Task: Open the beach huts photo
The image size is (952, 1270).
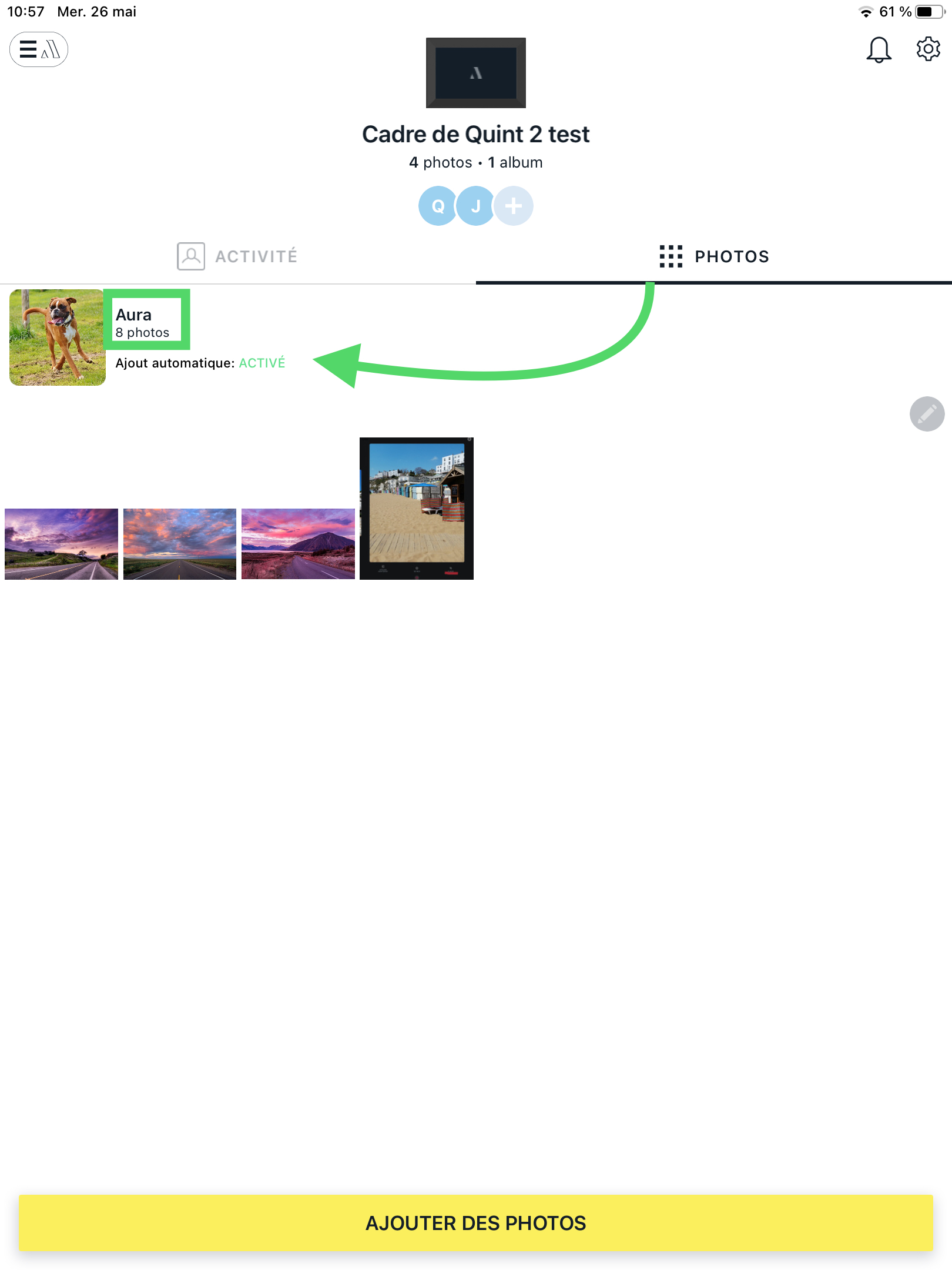Action: tap(417, 509)
